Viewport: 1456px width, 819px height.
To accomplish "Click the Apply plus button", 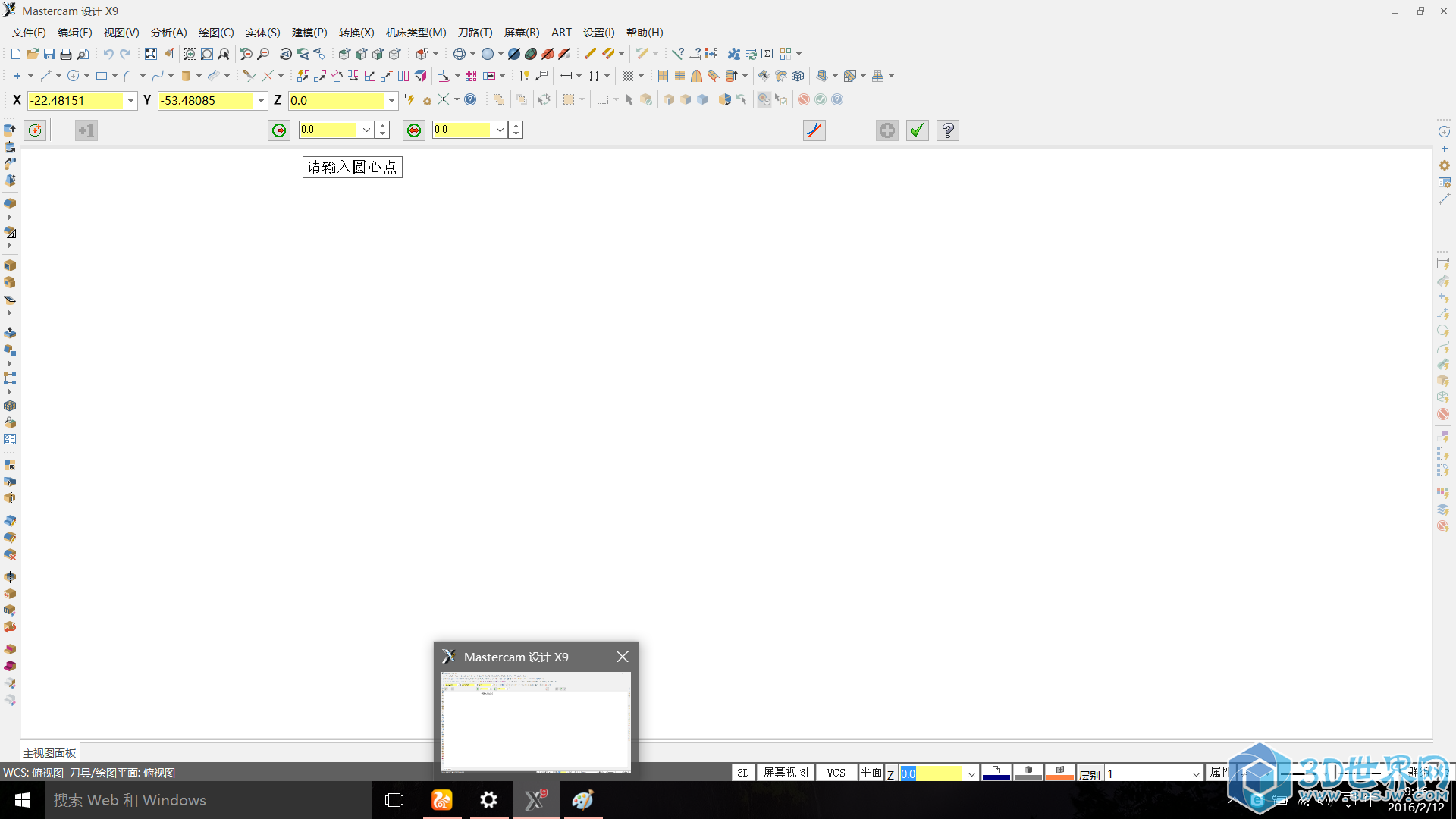I will [887, 130].
